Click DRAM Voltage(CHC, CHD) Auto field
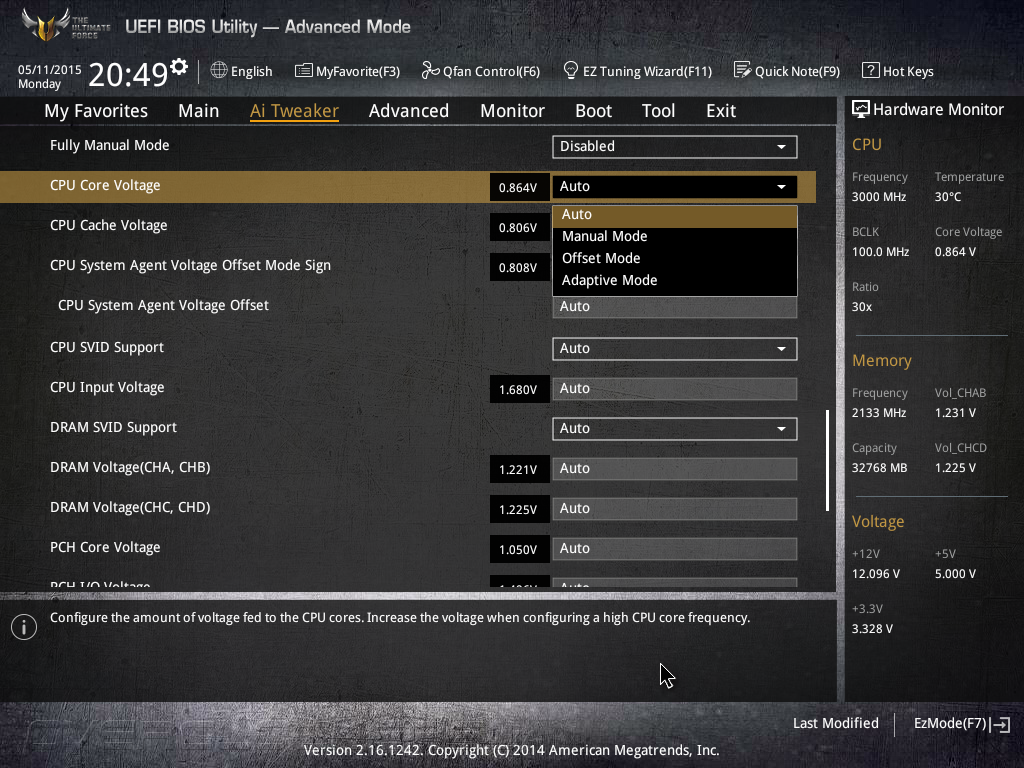The image size is (1024, 768). 675,509
